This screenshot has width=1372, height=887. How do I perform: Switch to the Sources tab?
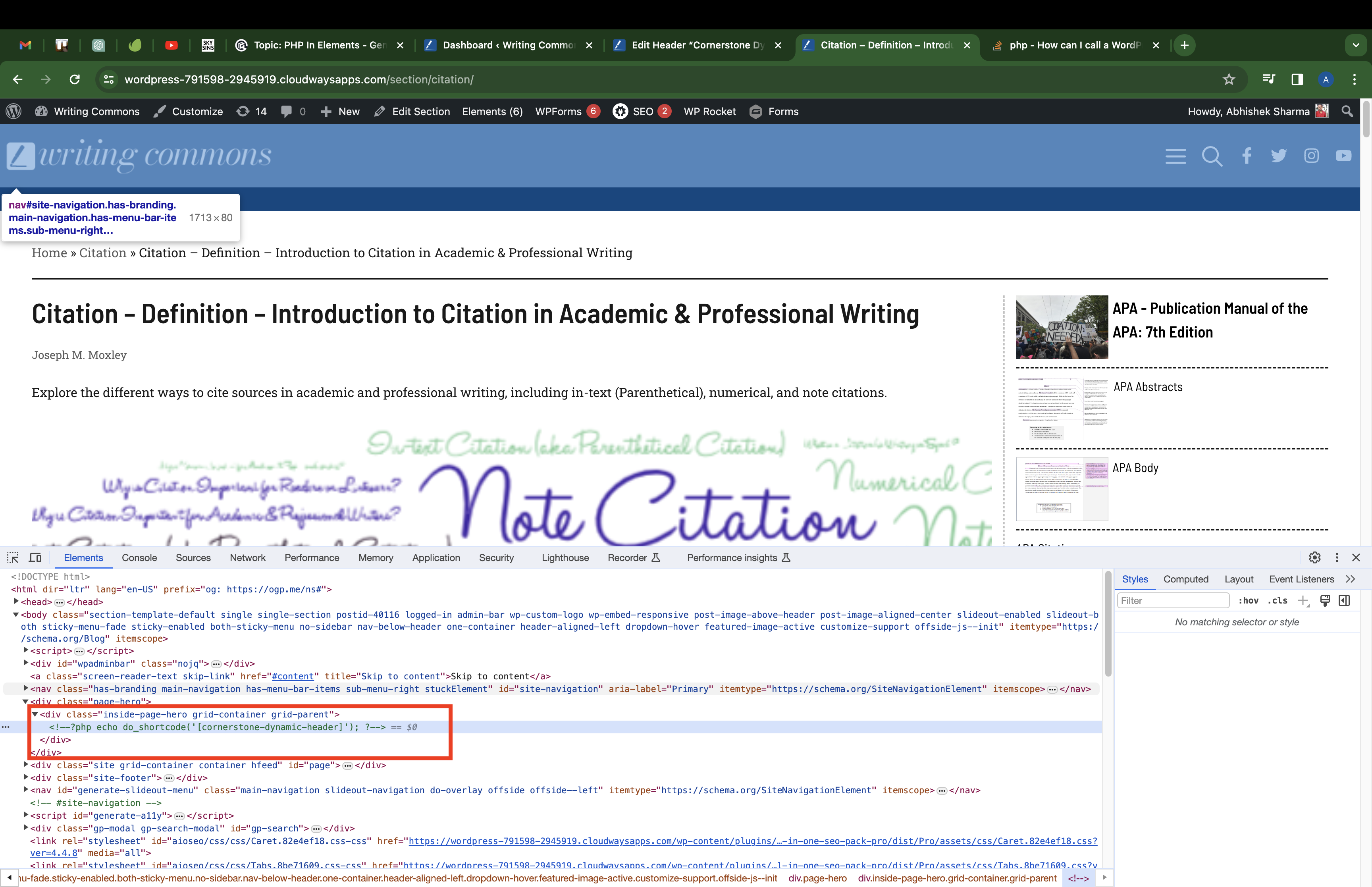click(193, 557)
